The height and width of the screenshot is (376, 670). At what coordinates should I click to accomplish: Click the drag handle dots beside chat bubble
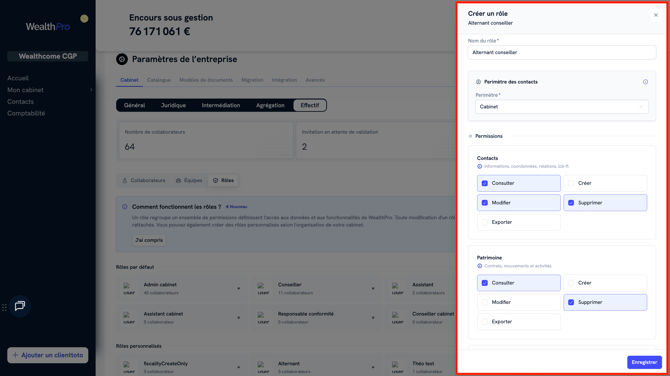[x=4, y=307]
